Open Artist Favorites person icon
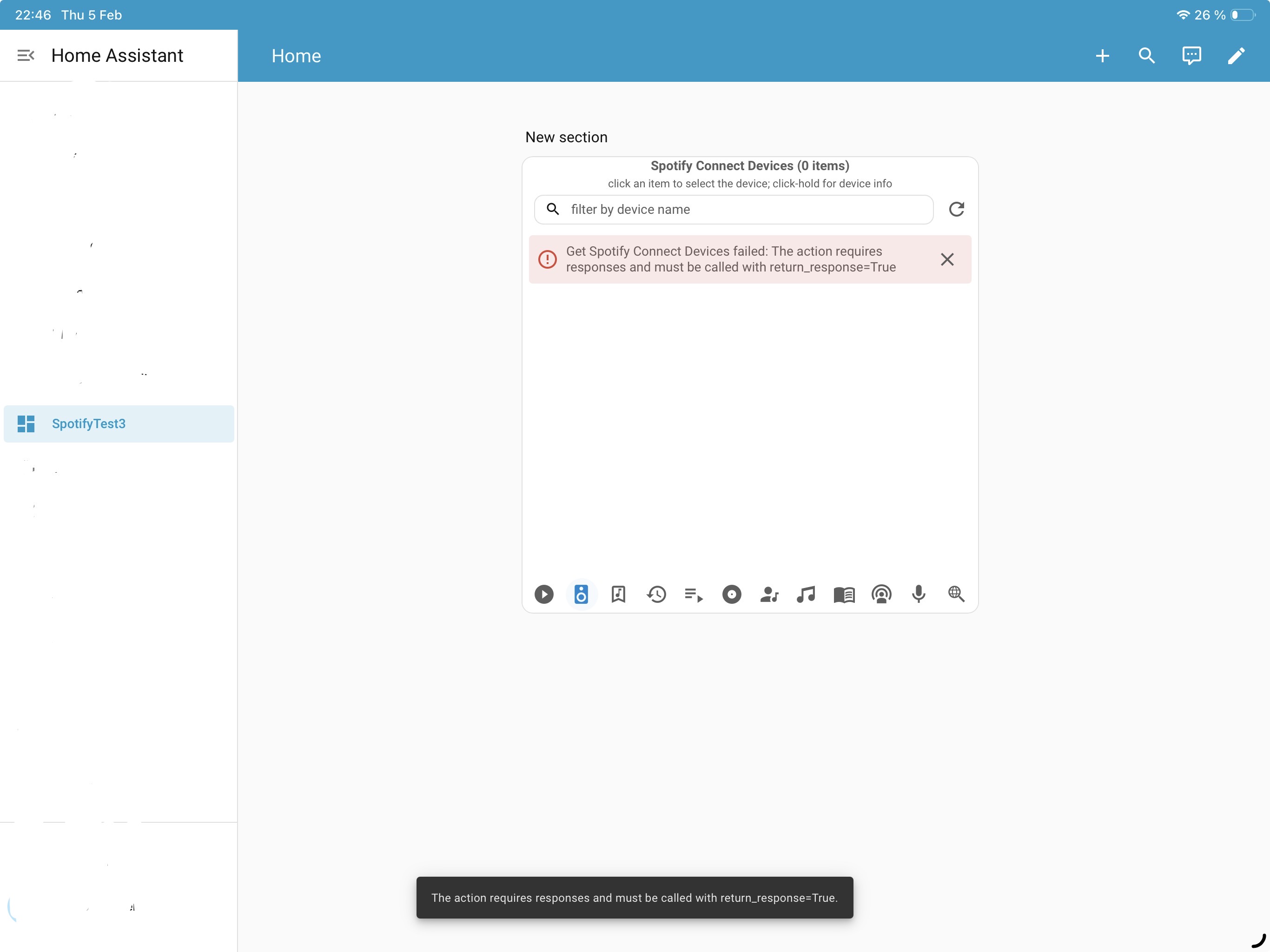 point(769,594)
